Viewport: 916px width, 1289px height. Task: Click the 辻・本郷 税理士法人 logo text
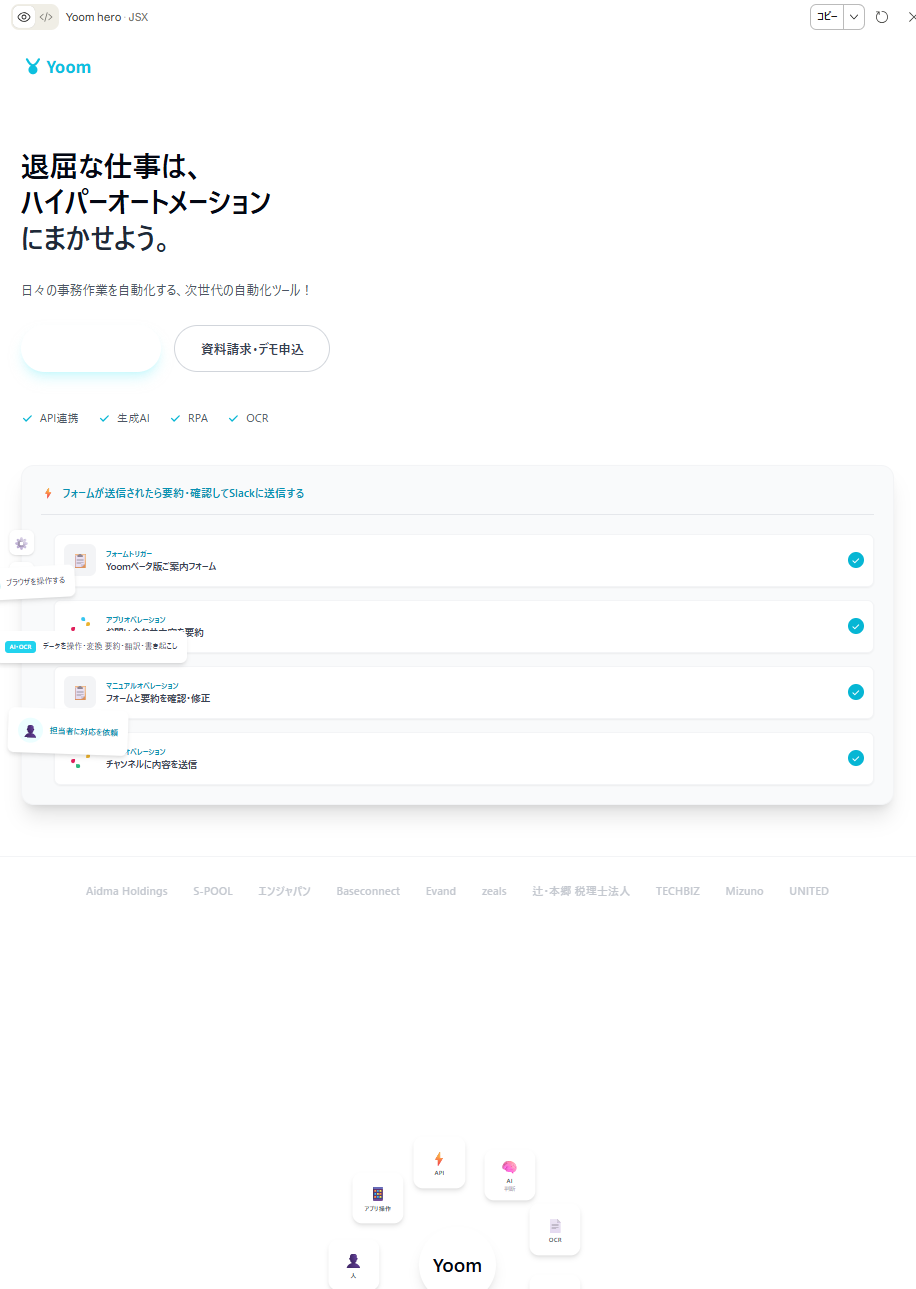[x=581, y=891]
